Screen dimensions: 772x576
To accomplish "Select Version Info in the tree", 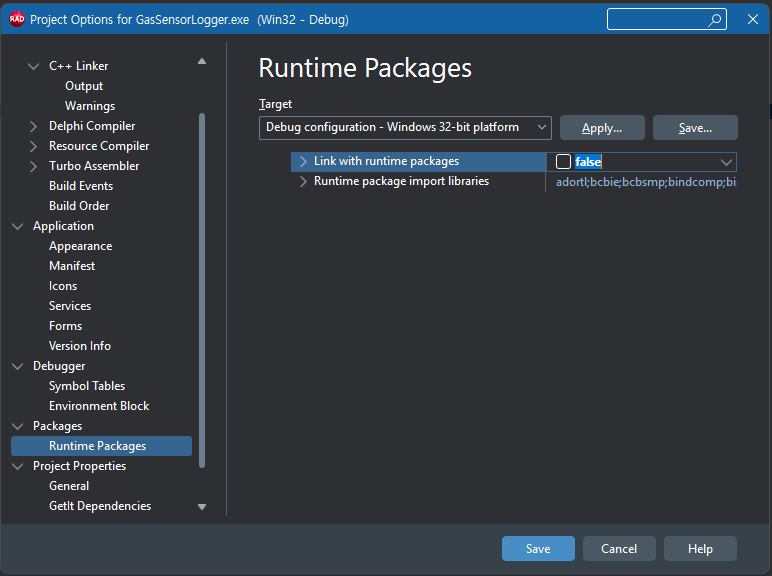I will [x=80, y=346].
